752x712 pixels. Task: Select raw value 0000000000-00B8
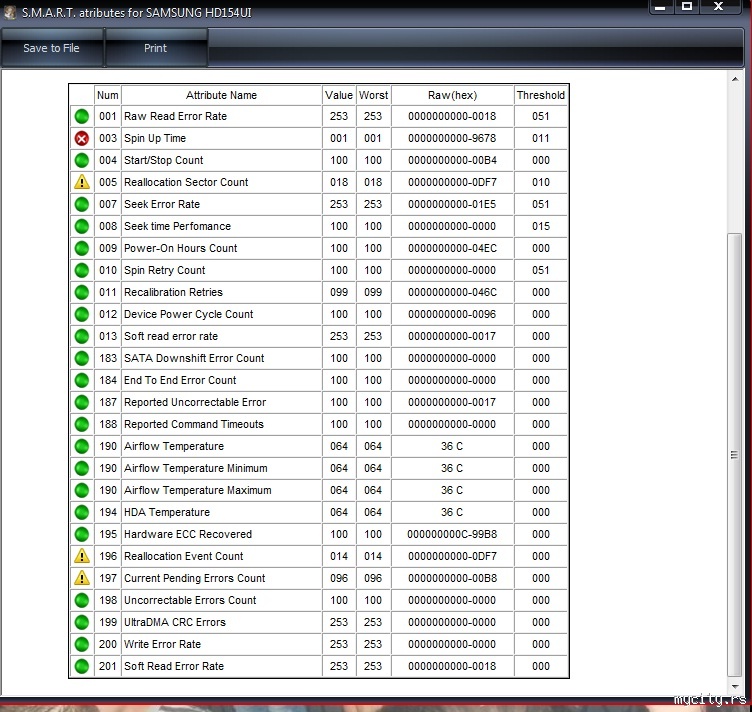tap(452, 578)
